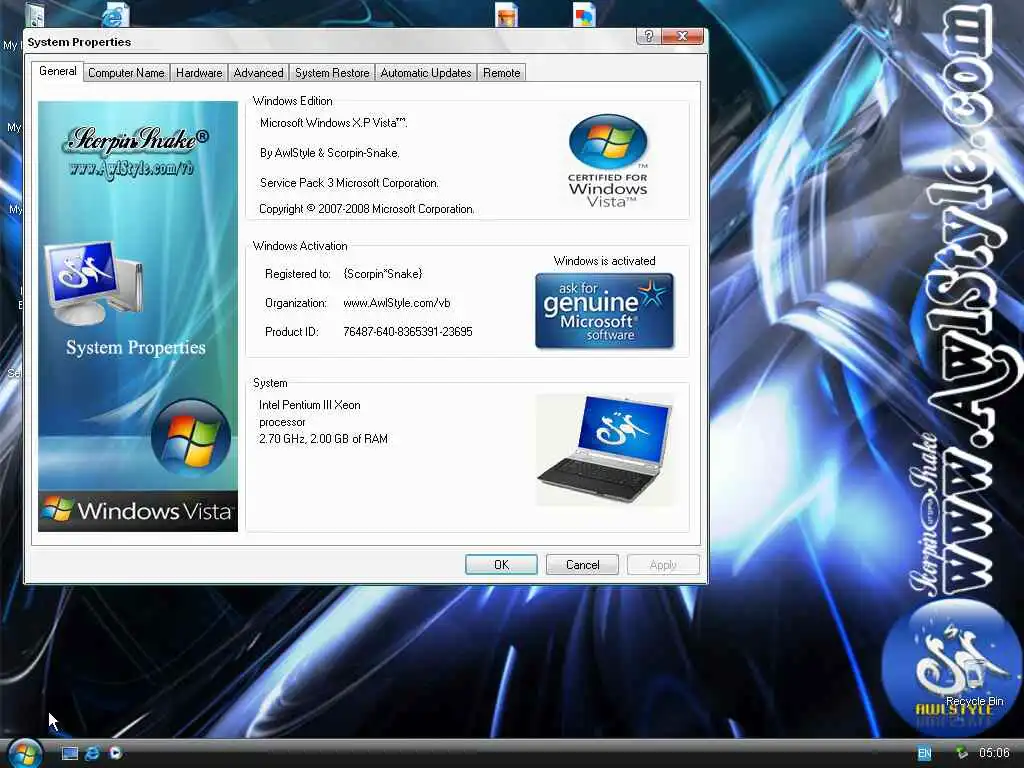
Task: Click the orange desktop icon at top
Action: click(x=506, y=14)
